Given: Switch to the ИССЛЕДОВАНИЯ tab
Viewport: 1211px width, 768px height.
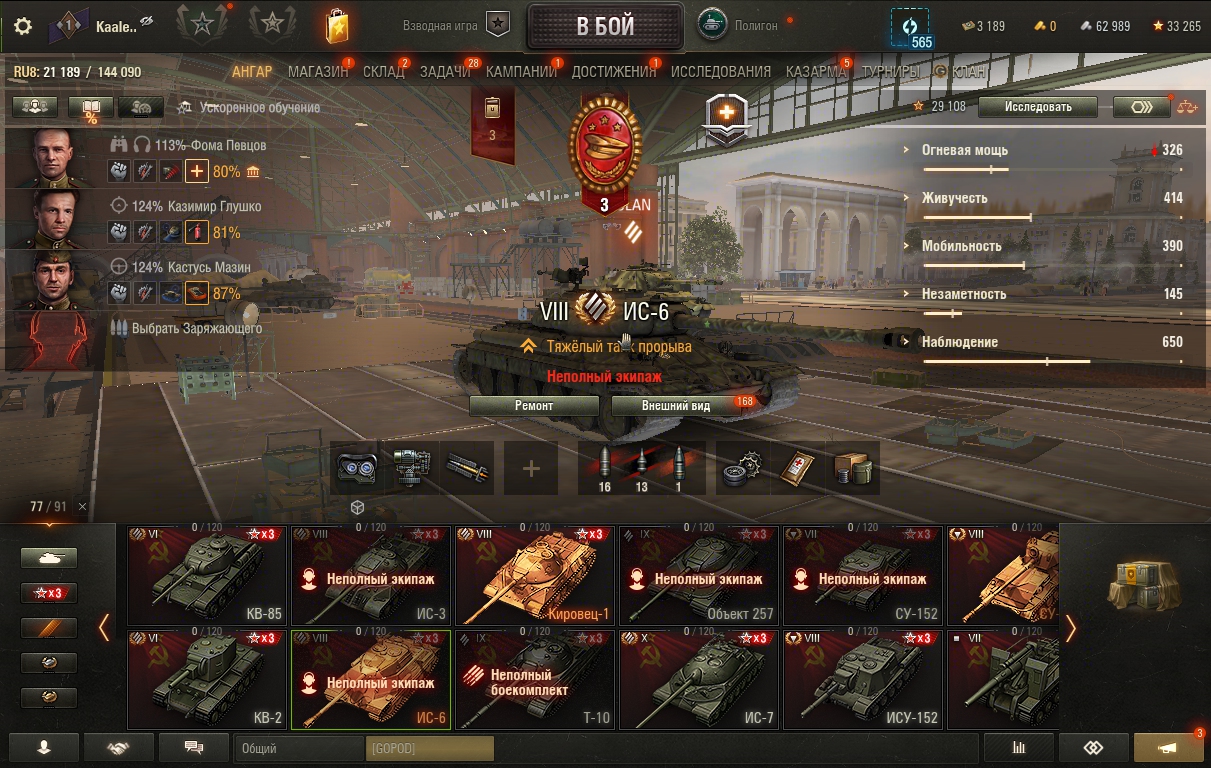Looking at the screenshot, I should point(721,72).
